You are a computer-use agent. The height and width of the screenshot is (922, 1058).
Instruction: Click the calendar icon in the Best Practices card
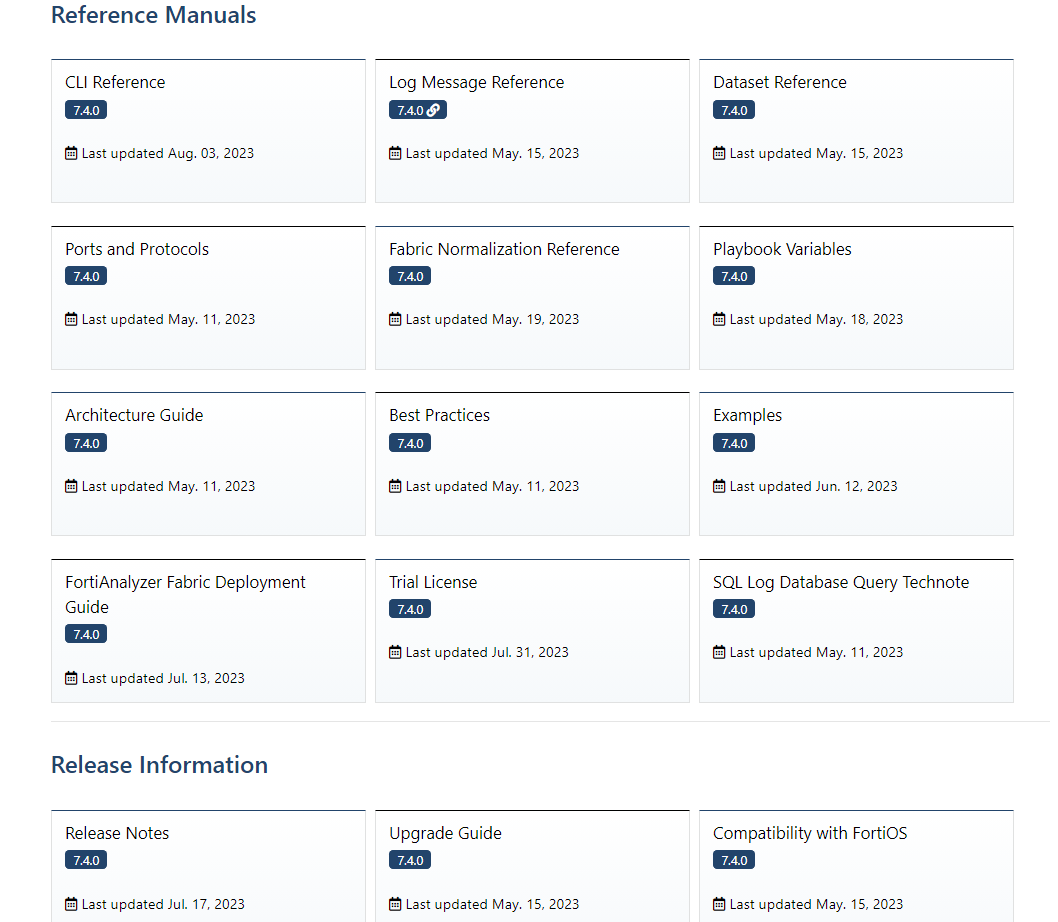tap(395, 486)
